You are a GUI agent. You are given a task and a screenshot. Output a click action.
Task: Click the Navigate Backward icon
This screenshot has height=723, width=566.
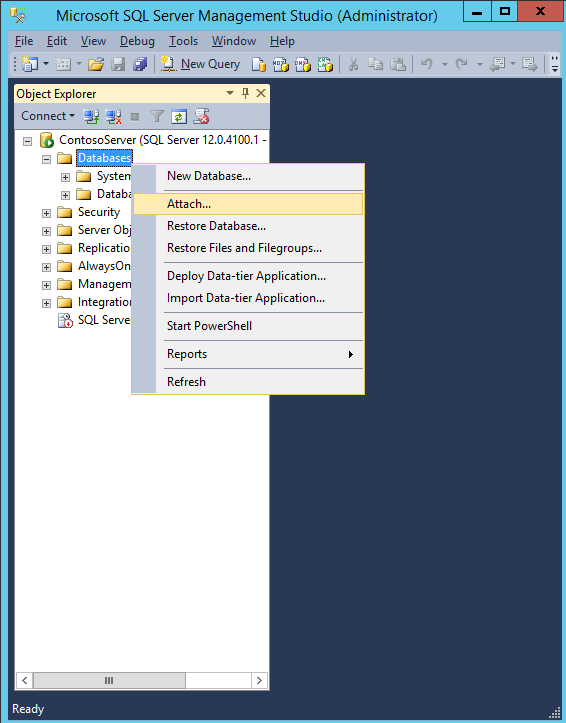pyautogui.click(x=497, y=64)
